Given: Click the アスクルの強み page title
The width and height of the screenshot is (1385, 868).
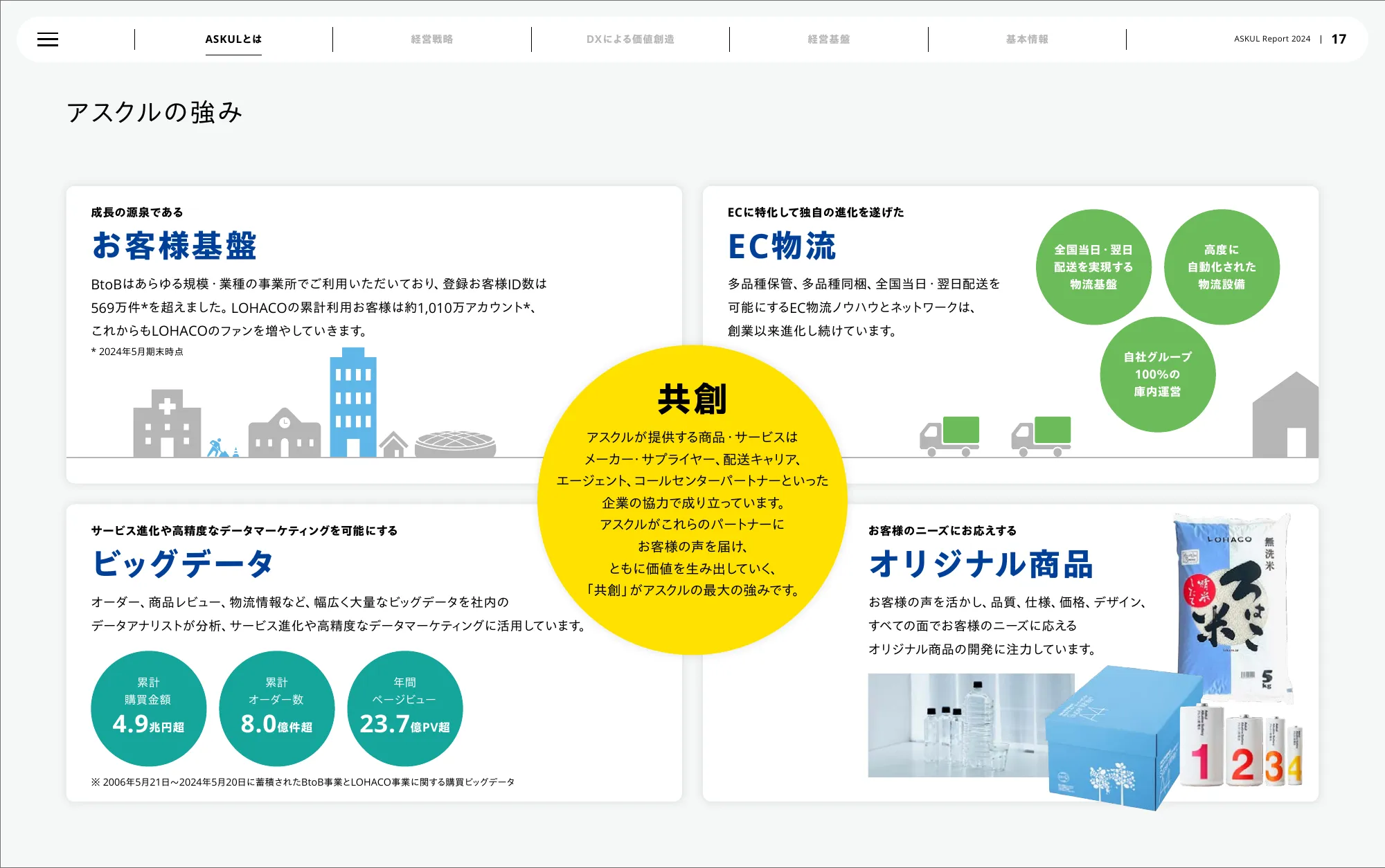Looking at the screenshot, I should tap(154, 112).
